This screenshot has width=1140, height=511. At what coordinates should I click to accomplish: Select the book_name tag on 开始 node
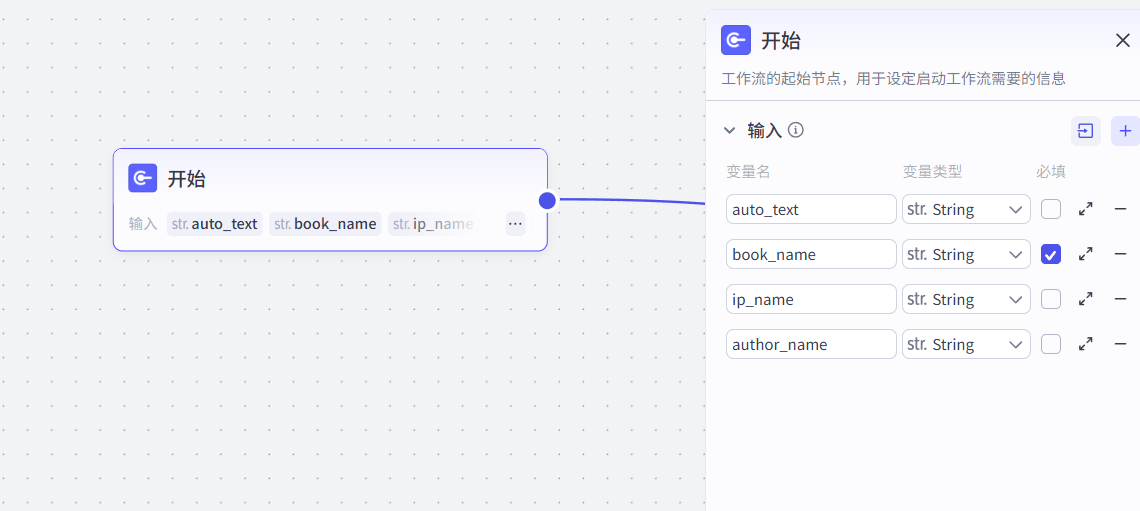coord(325,224)
